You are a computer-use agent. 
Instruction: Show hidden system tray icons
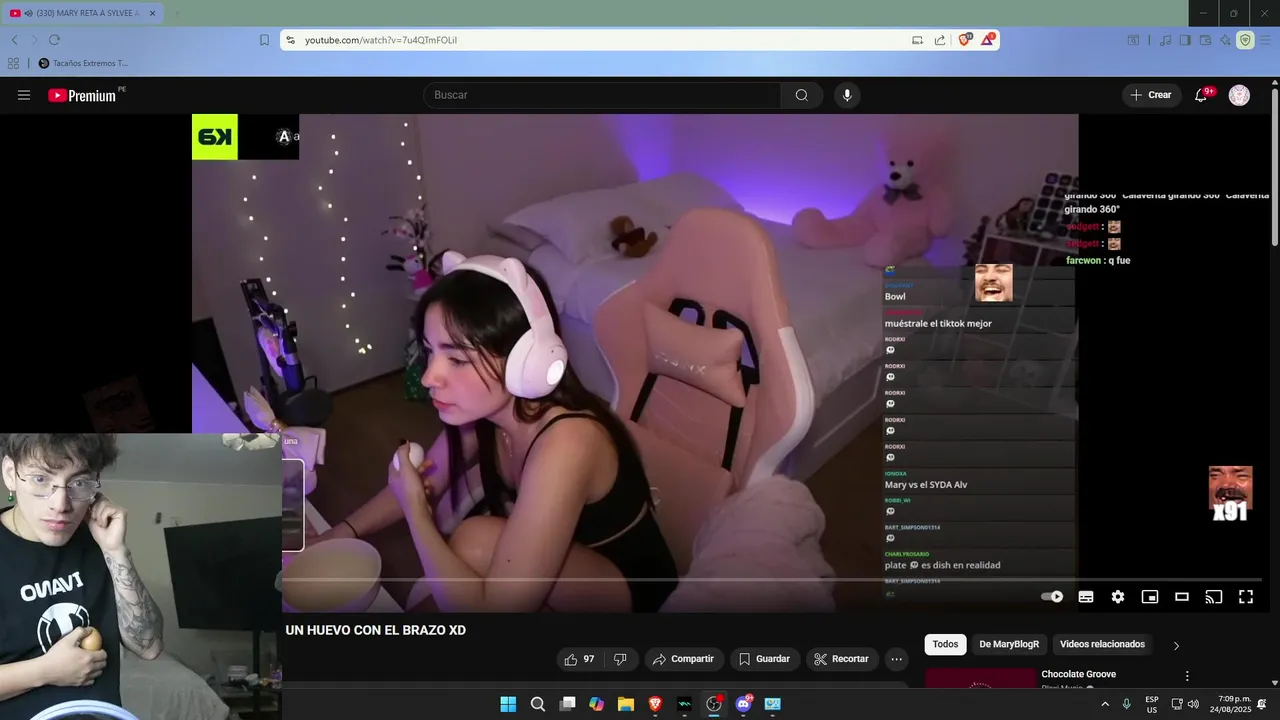1105,704
